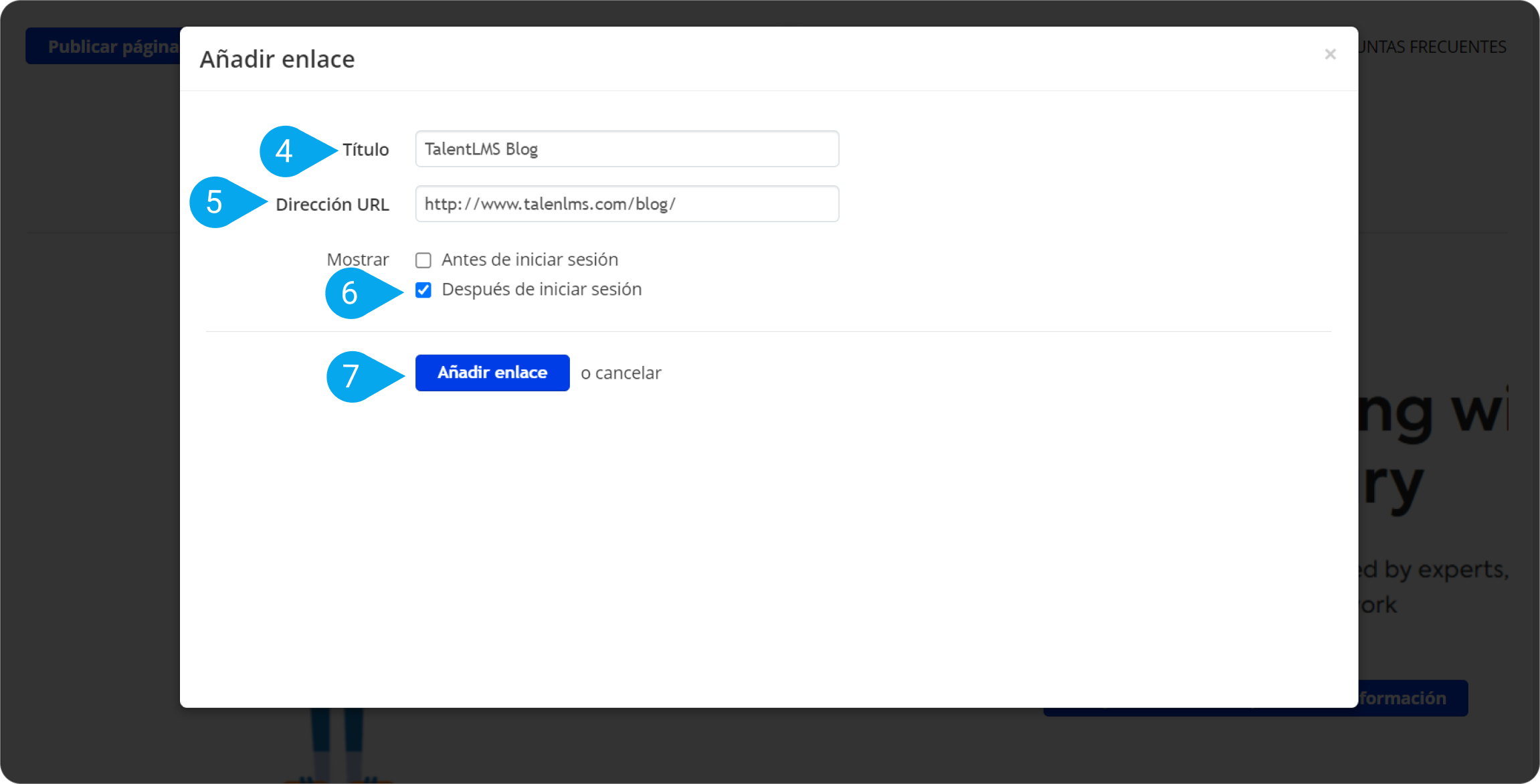This screenshot has height=784, width=1540.
Task: Click the Después de iniciar sesión label
Action: [x=542, y=289]
